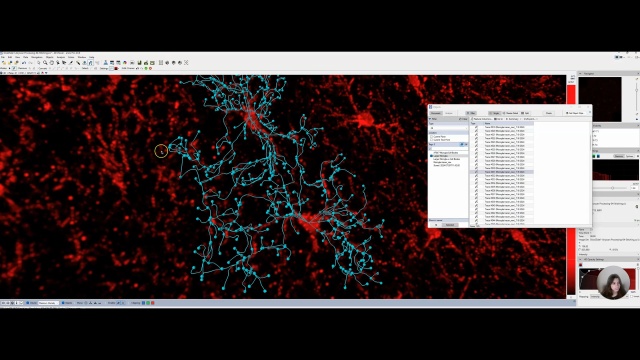Click the Navigator thumbnail preview

tap(600, 99)
